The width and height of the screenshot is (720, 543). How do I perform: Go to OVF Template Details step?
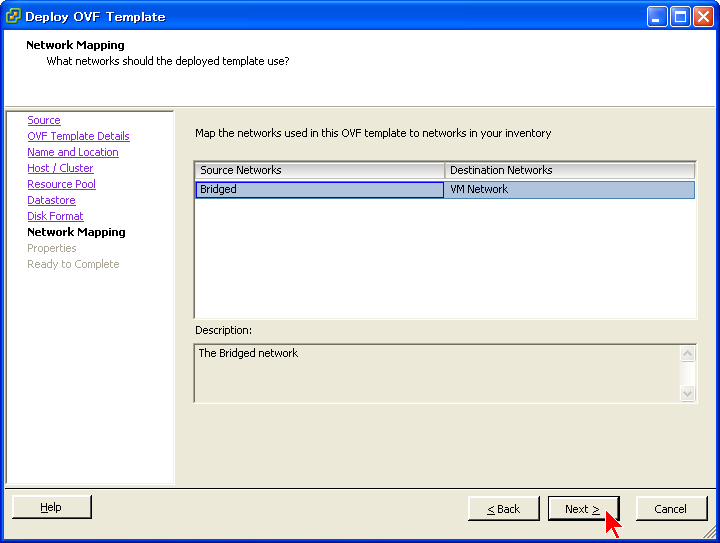[x=78, y=136]
